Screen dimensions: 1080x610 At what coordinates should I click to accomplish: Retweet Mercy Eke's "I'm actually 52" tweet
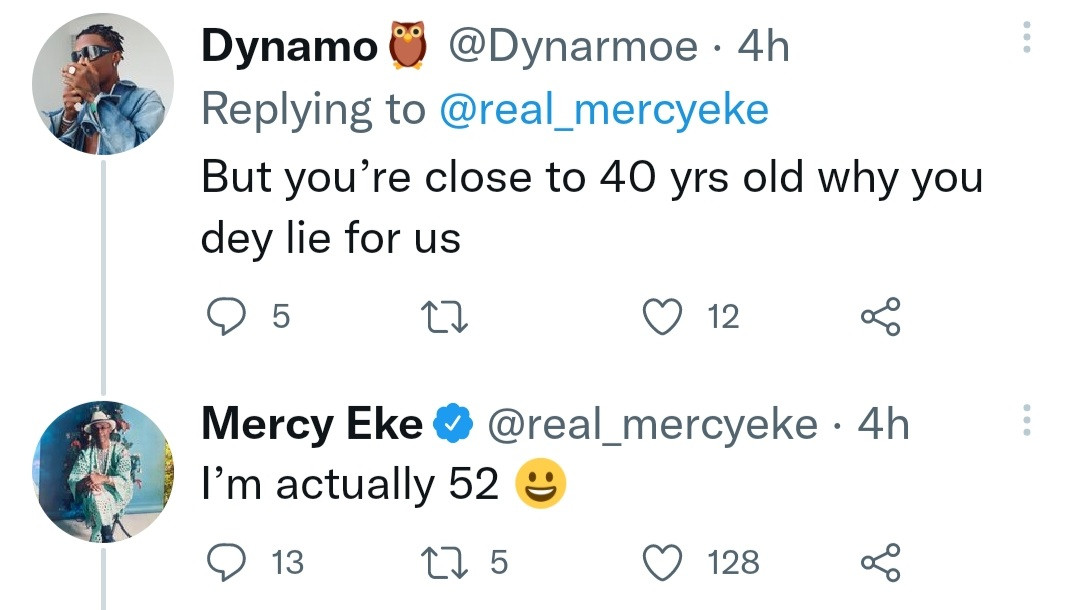(x=442, y=562)
